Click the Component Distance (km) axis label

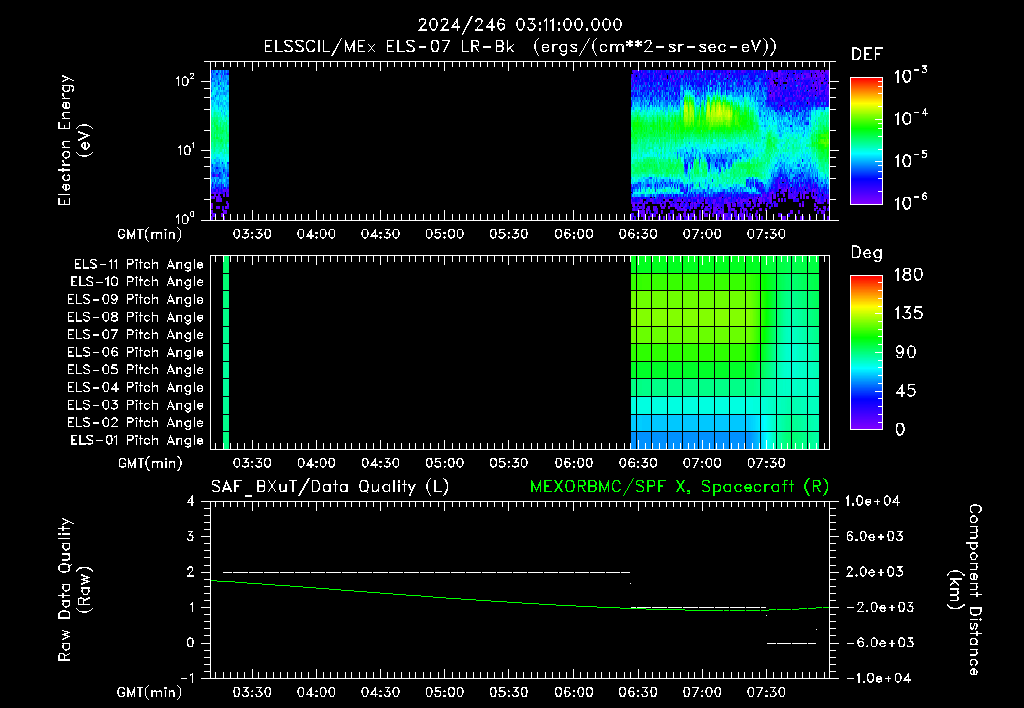coord(965,590)
